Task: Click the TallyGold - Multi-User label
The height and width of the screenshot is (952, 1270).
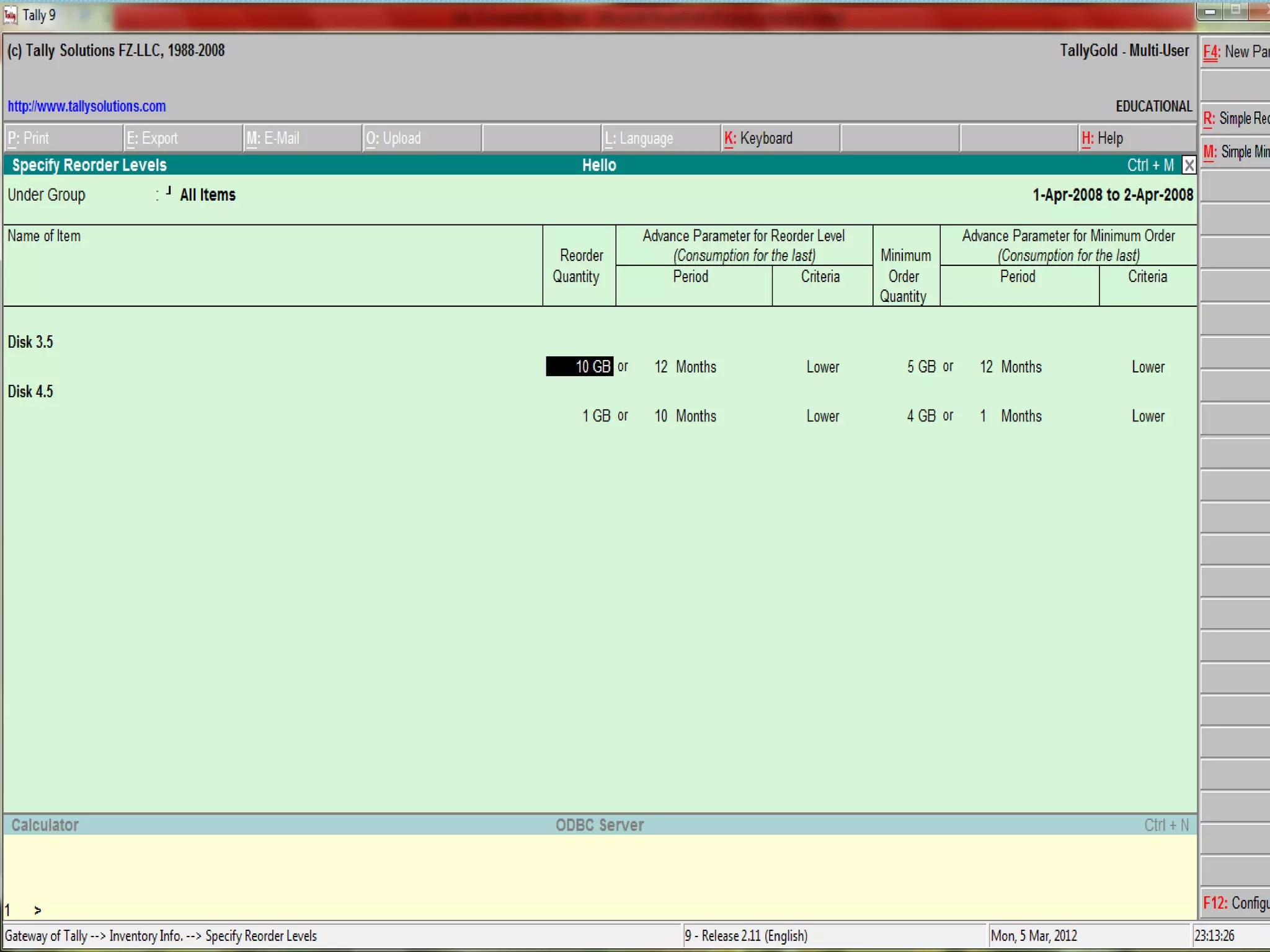Action: (x=1124, y=51)
